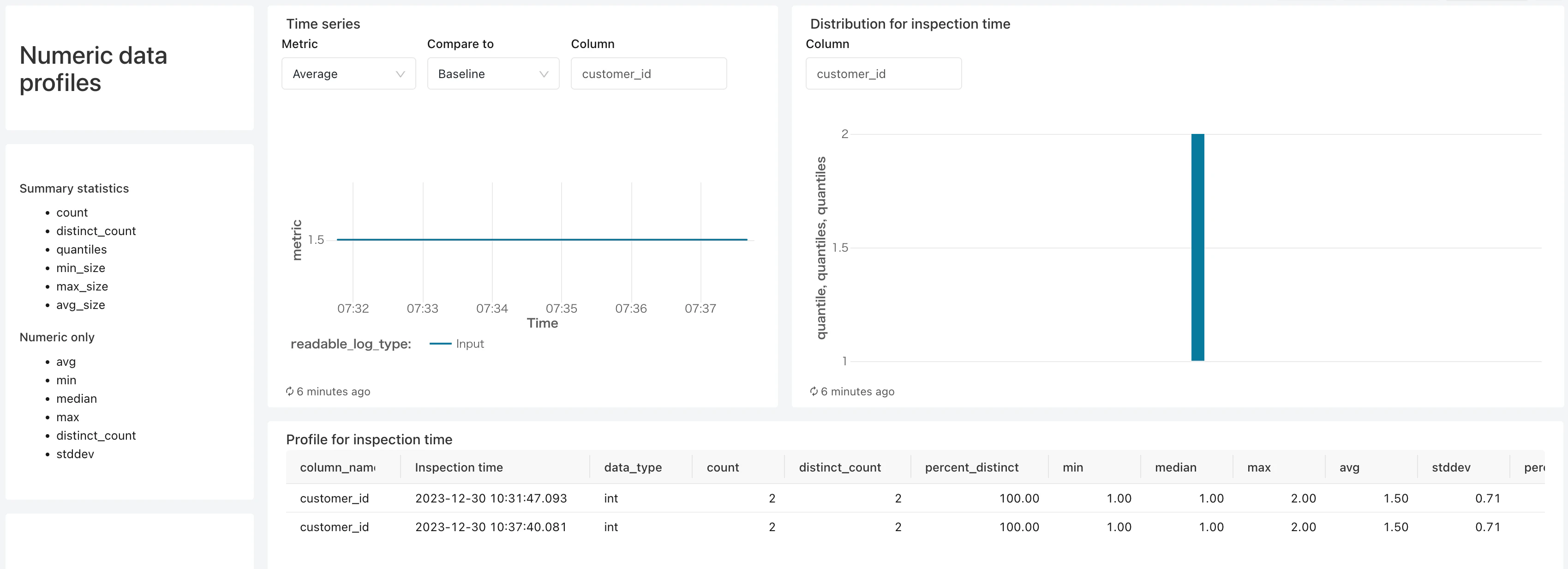
Task: Click the Distribution panel refresh icon
Action: (813, 391)
